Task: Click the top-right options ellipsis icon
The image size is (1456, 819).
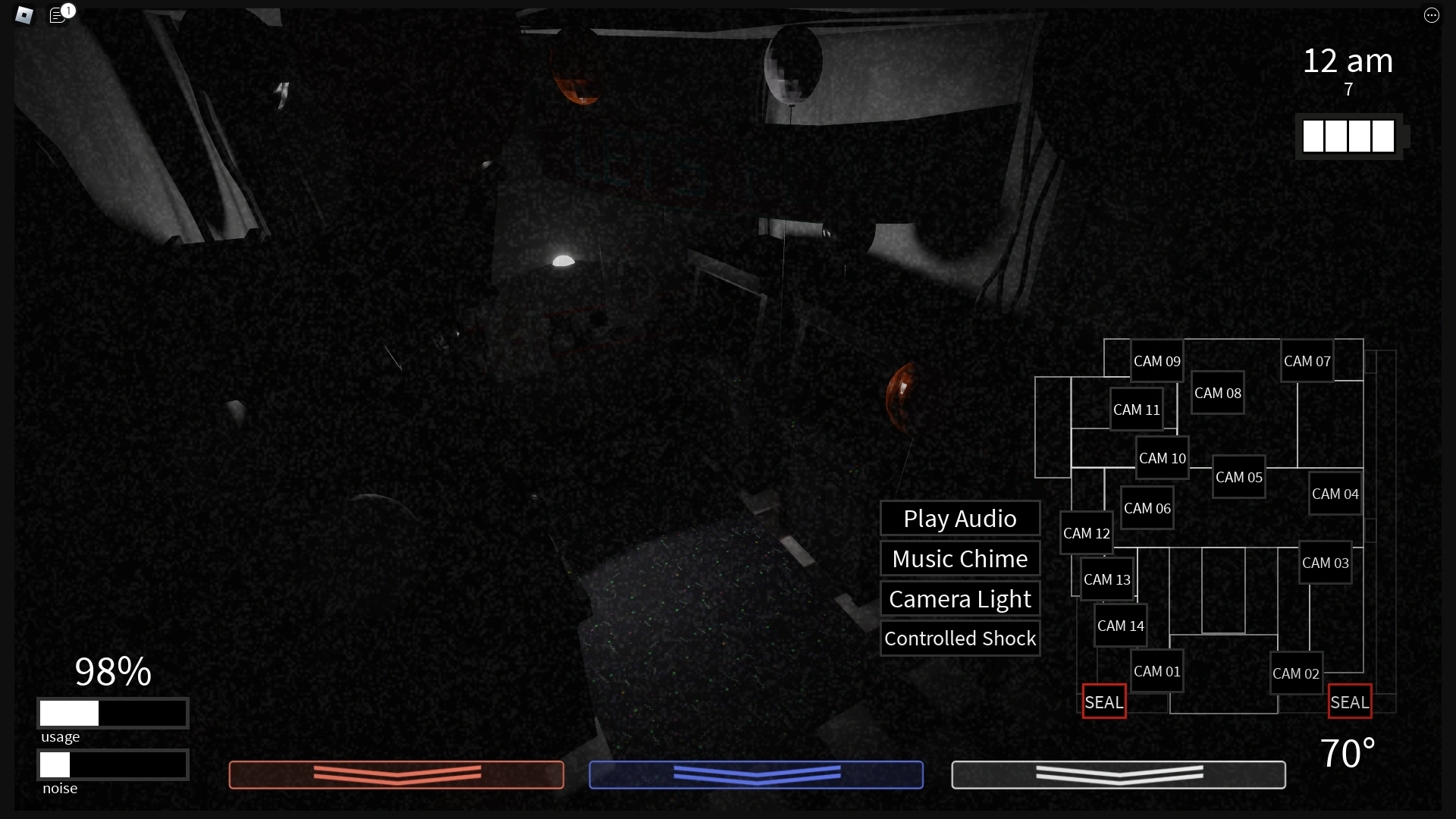Action: tap(1431, 15)
